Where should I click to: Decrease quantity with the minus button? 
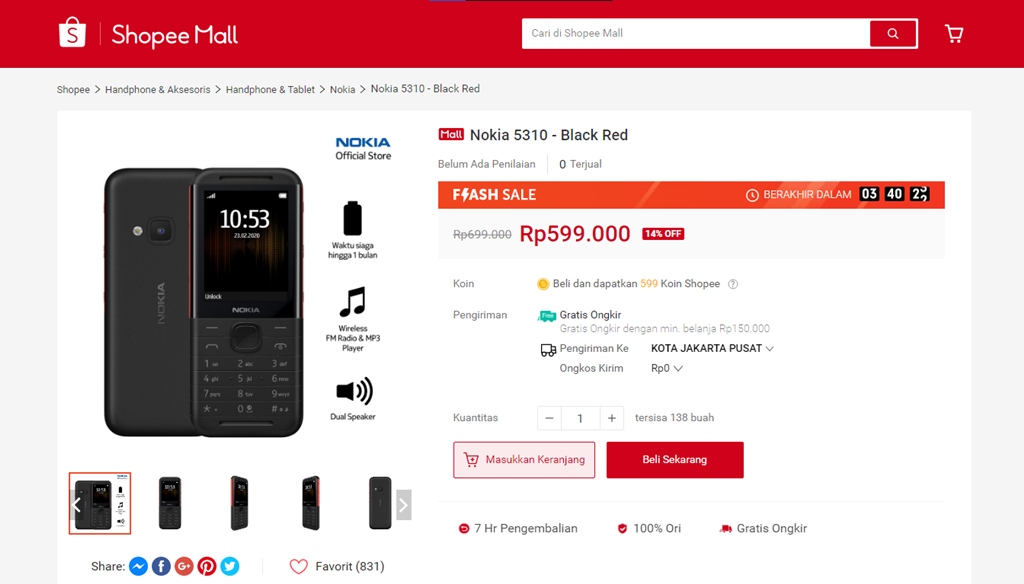(x=549, y=418)
